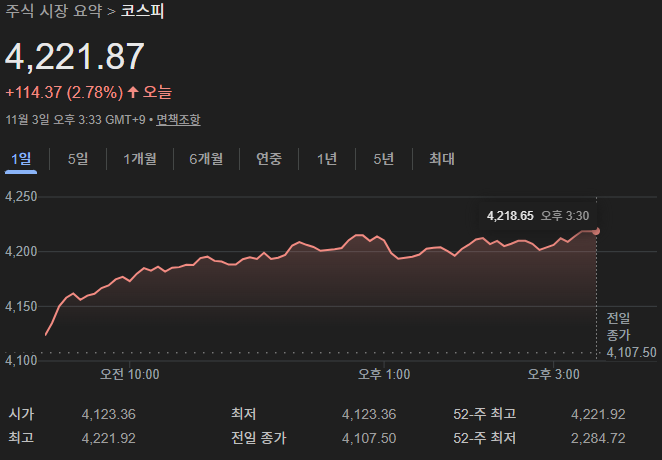
Task: Open the 1개월 chart range
Action: (140, 159)
